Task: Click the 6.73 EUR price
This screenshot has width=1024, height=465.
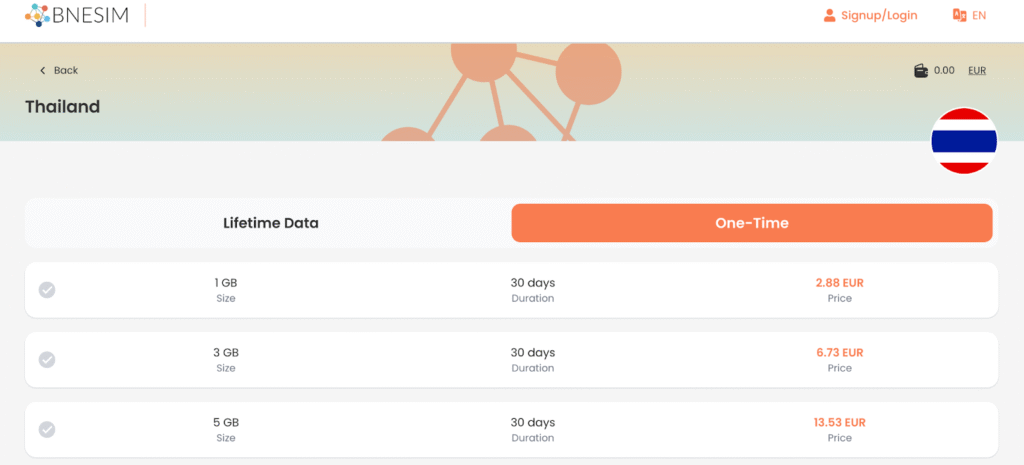Action: coord(839,353)
